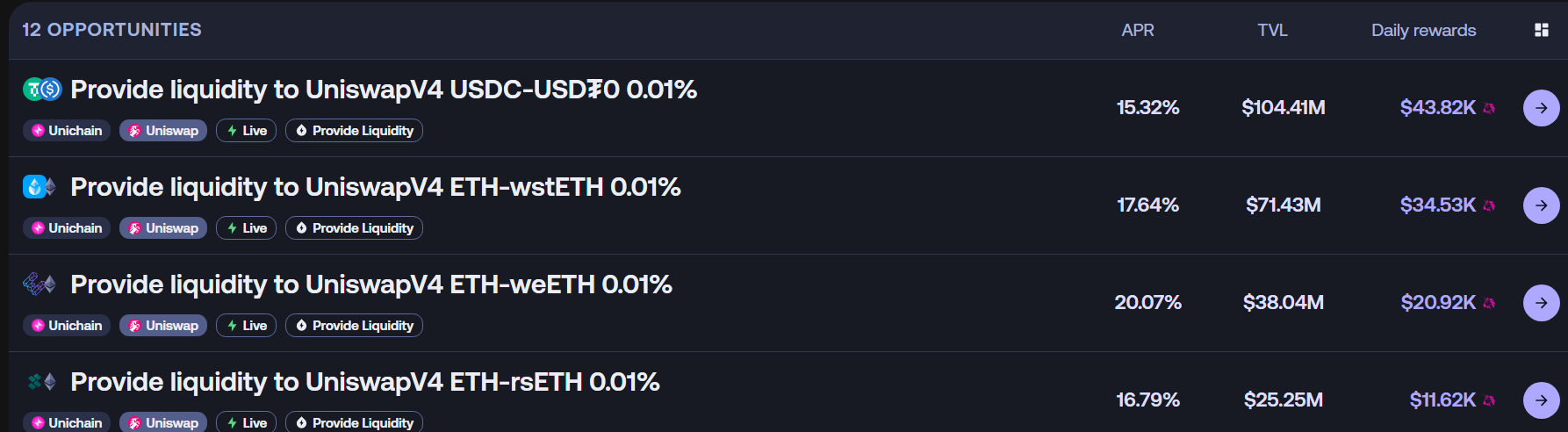This screenshot has width=1568, height=432.
Task: Select Unichain tag on USDC-USD₮0 row
Action: [67, 131]
